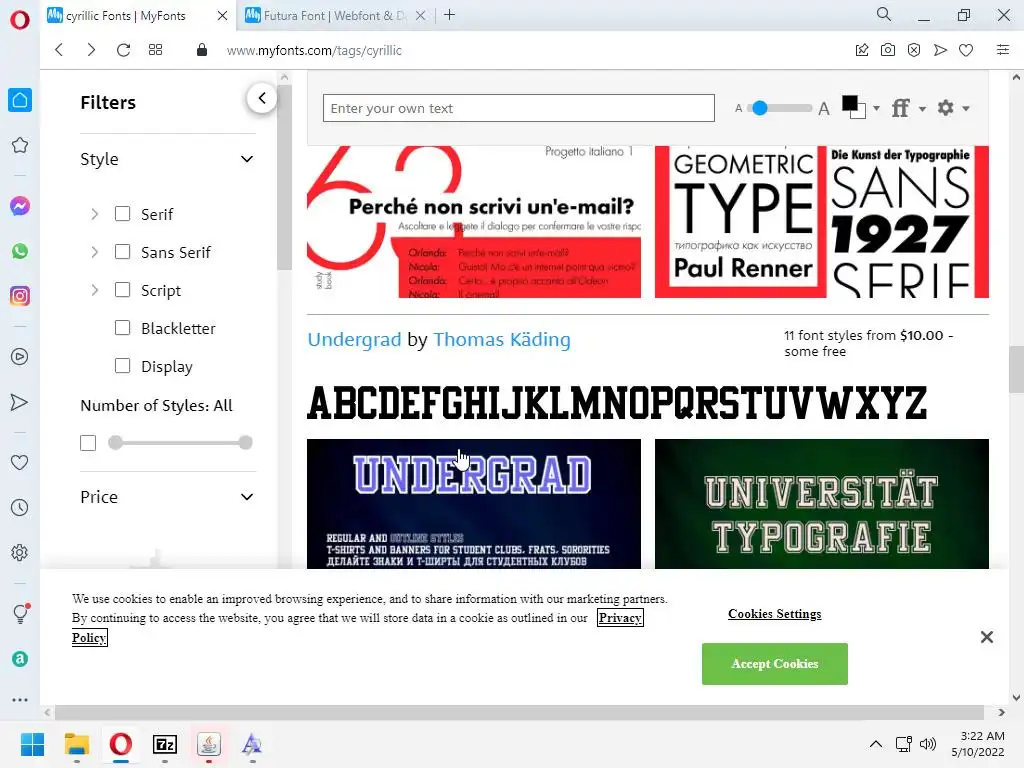Open the Java app in taskbar
Screen dimensions: 1024x768
209,744
